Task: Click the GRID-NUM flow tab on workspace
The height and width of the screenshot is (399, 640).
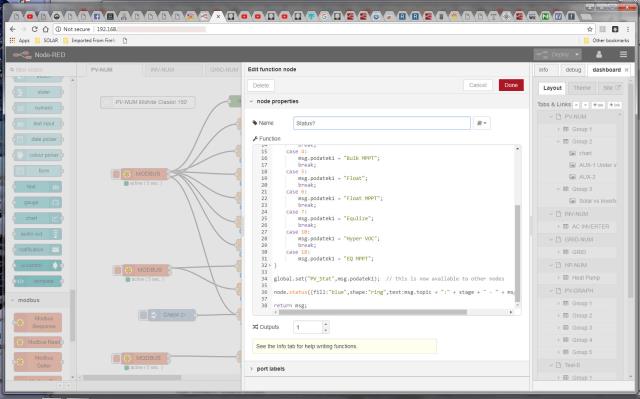Action: (224, 70)
